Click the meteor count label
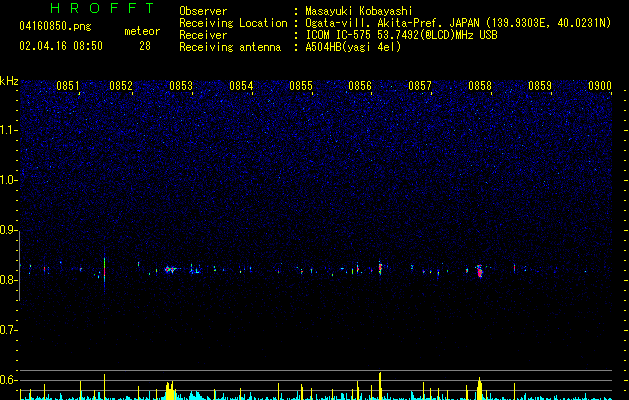Screen dimensions: 629x400 click(x=142, y=31)
